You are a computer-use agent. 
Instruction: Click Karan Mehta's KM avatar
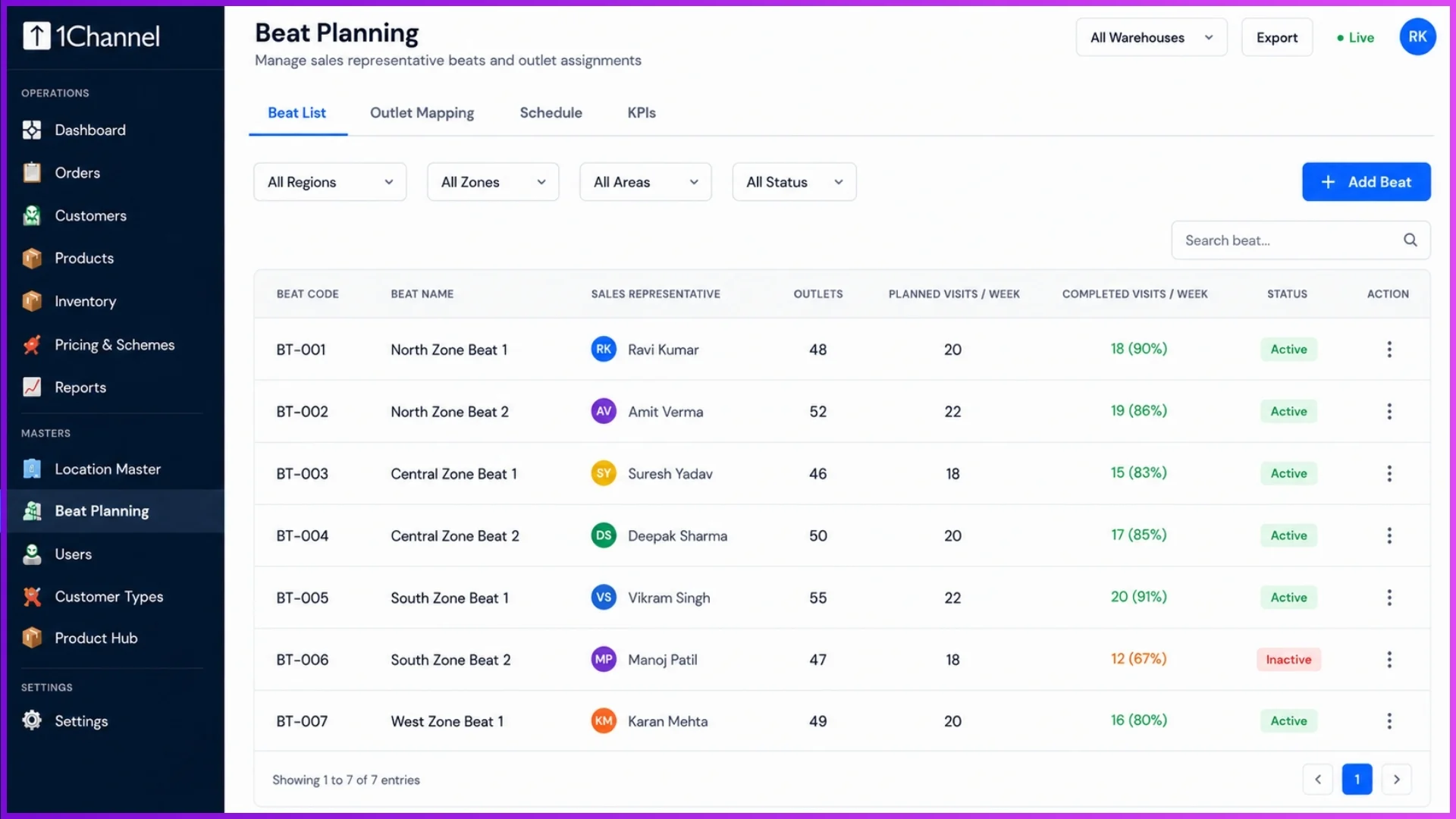coord(604,720)
